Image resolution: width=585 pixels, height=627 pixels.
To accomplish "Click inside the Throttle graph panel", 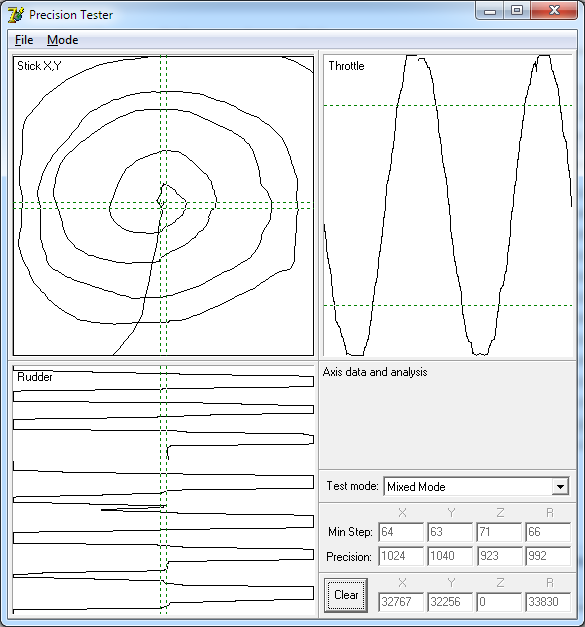I will (448, 206).
